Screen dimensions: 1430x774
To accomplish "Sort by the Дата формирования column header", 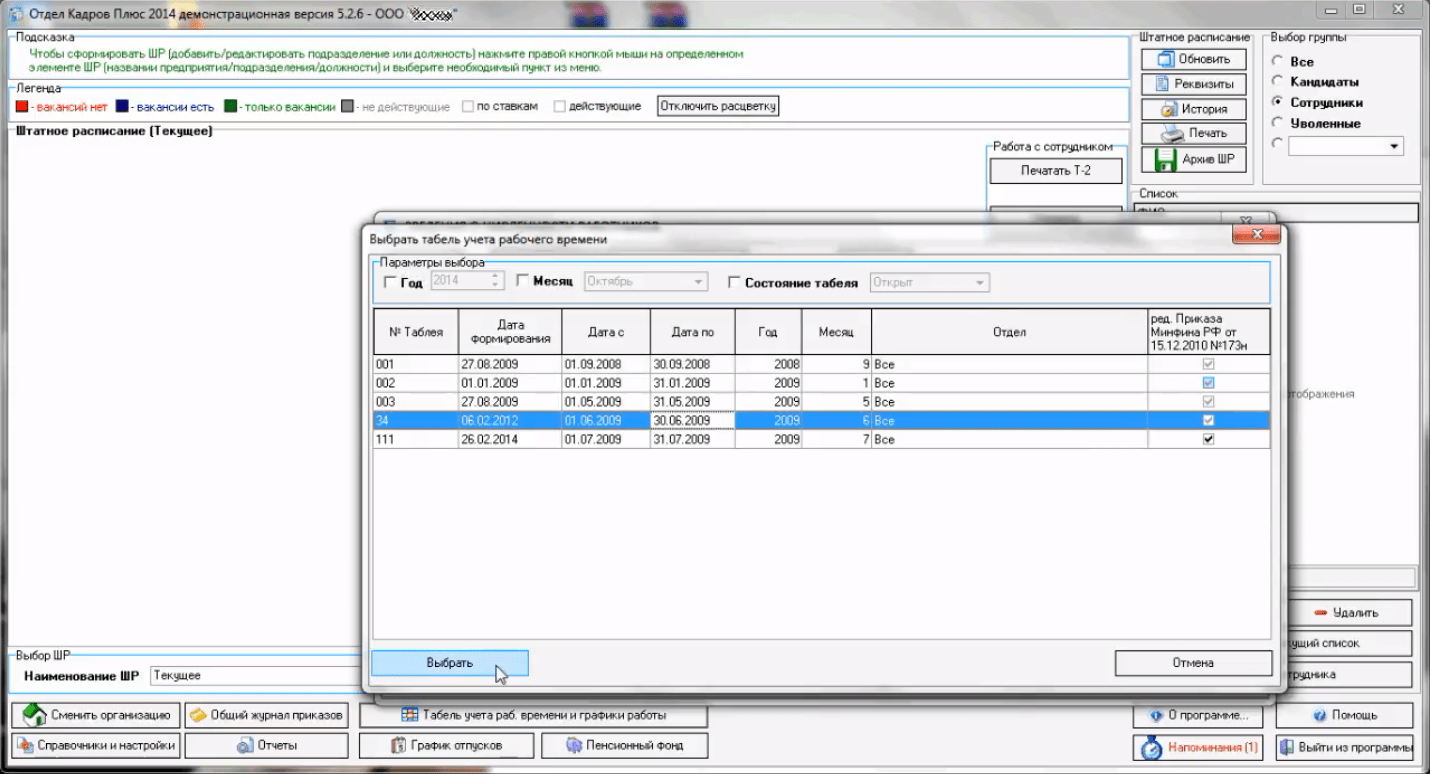I will pyautogui.click(x=508, y=332).
